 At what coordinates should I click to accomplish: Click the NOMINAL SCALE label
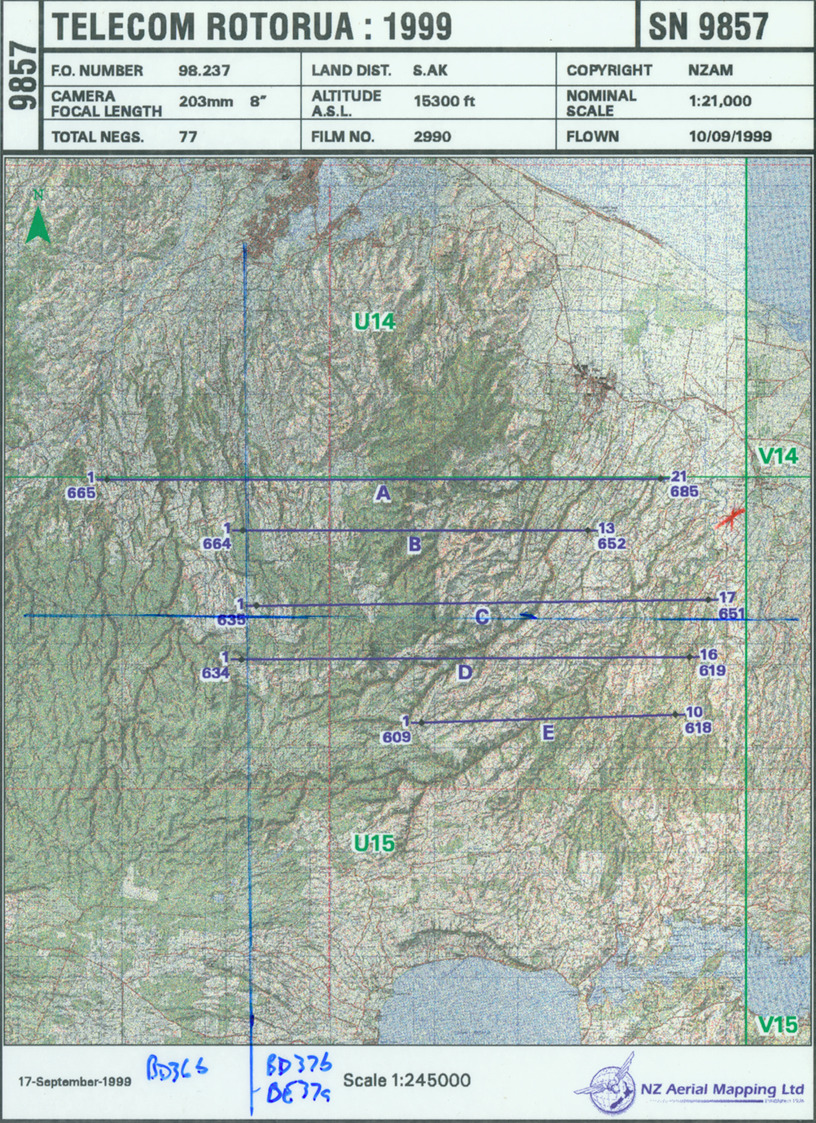601,103
